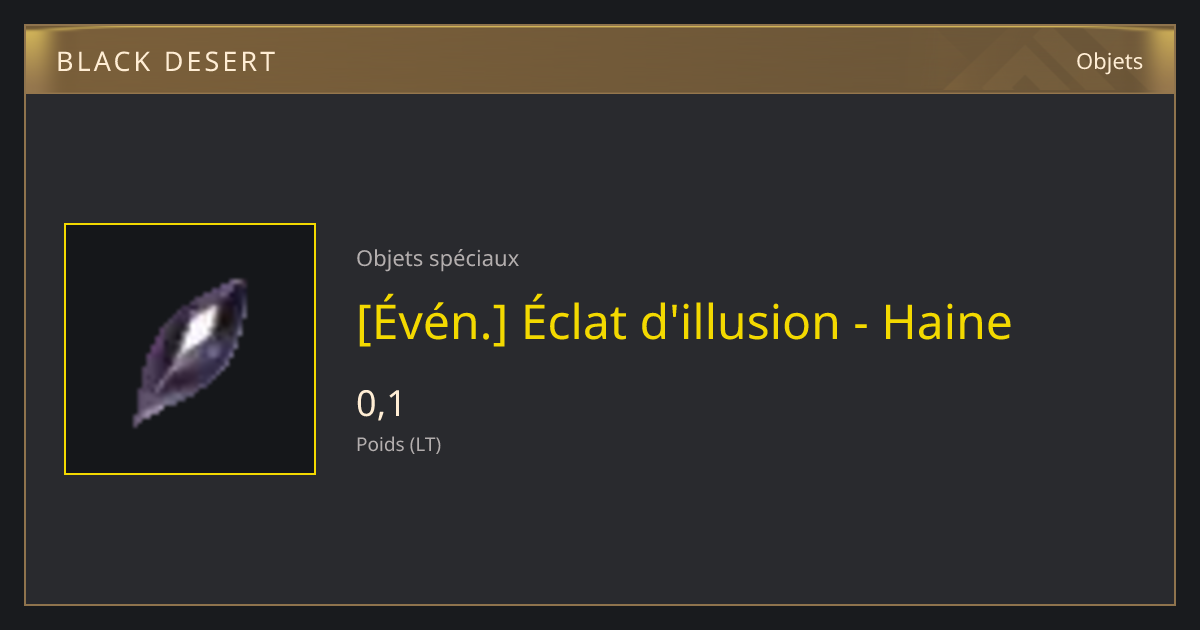Click the gold header banner bar
The width and height of the screenshot is (1200, 630).
[x=600, y=60]
